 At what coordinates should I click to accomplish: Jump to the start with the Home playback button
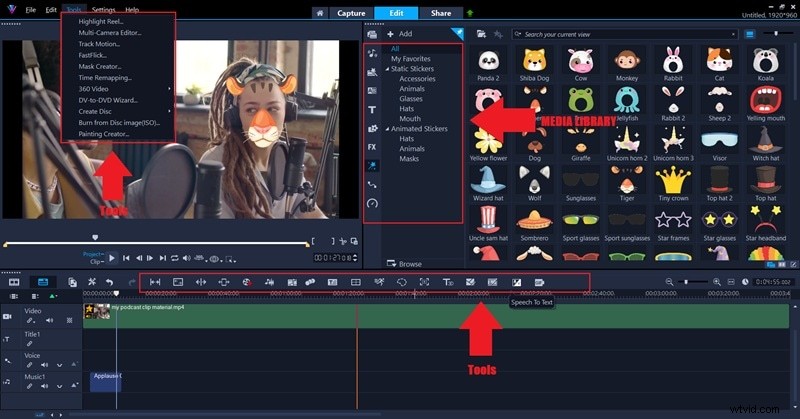[x=126, y=258]
